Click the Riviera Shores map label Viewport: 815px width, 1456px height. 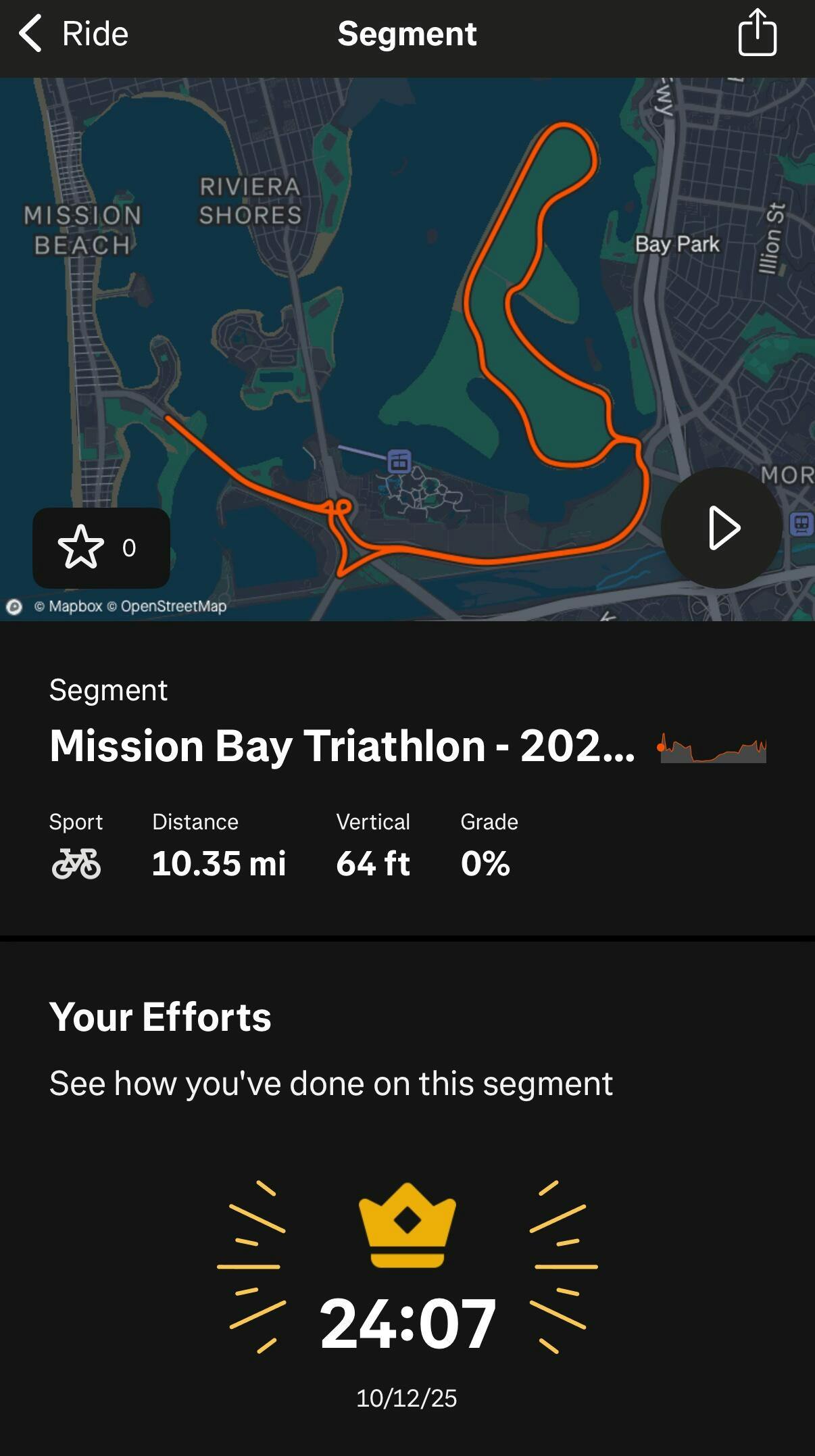tap(250, 201)
